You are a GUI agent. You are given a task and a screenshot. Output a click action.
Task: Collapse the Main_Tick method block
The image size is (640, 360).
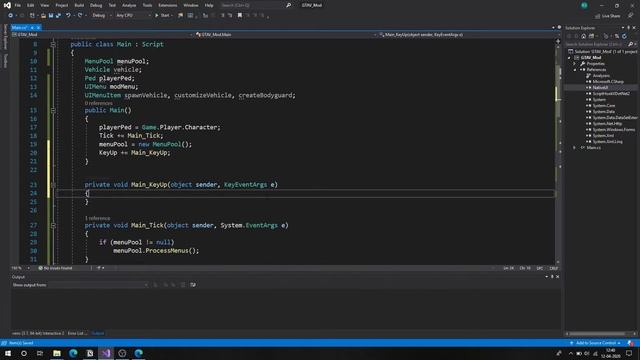pos(53,225)
